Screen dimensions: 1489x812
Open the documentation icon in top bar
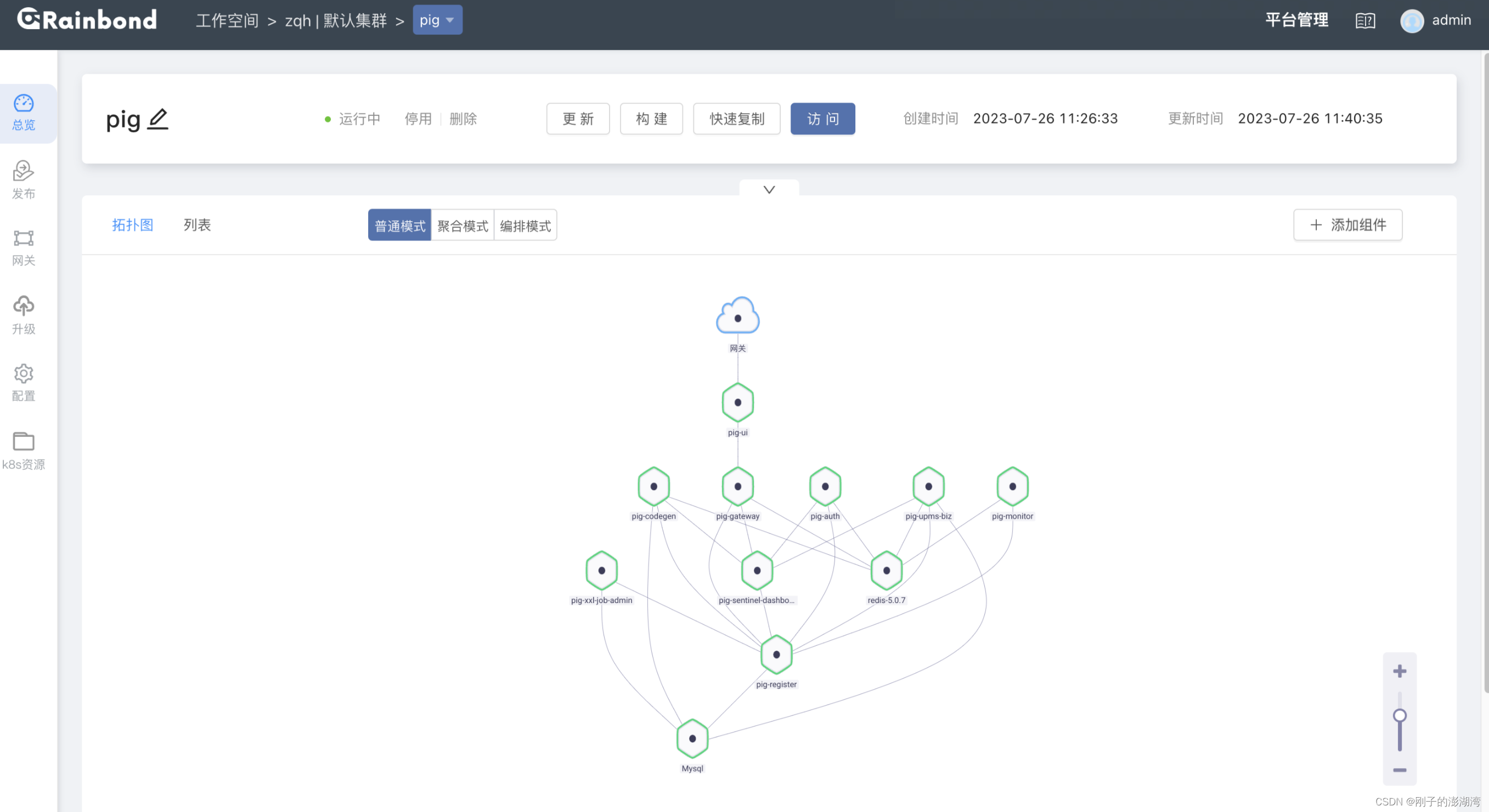[1366, 20]
